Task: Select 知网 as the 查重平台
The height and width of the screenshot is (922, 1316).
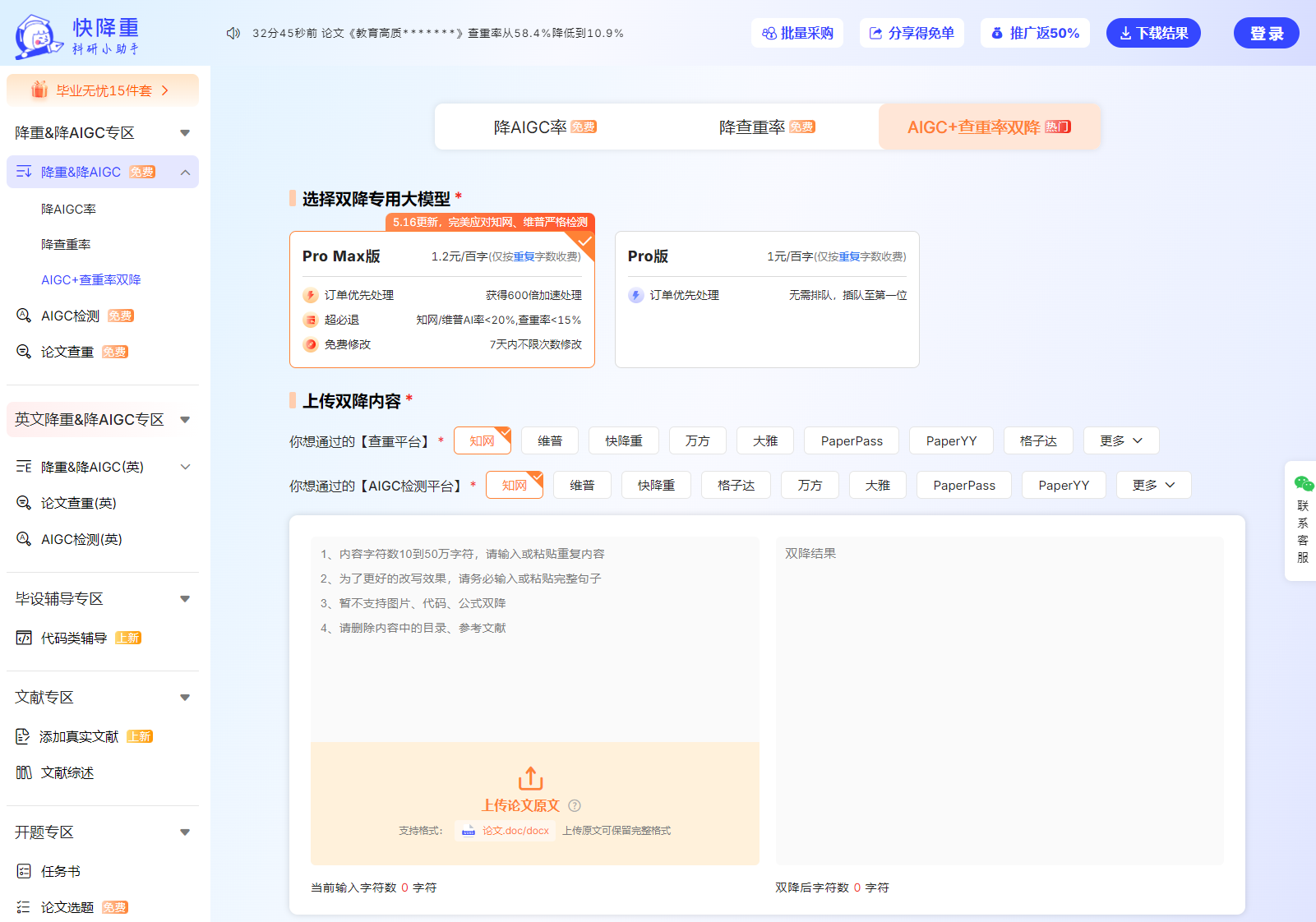Action: [x=483, y=441]
